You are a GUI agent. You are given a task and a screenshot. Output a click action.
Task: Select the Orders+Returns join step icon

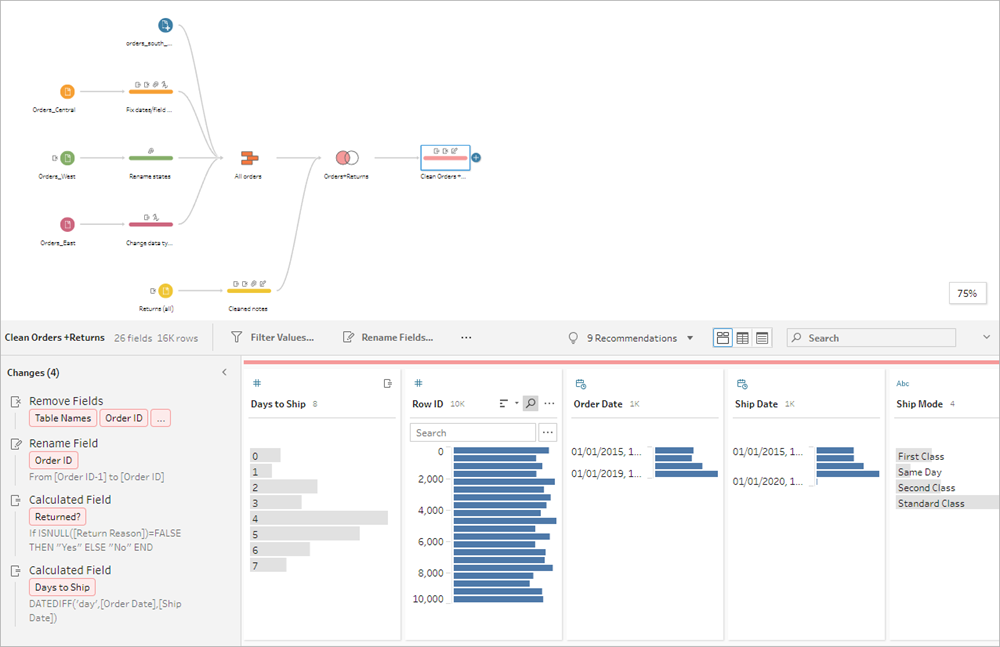(347, 158)
